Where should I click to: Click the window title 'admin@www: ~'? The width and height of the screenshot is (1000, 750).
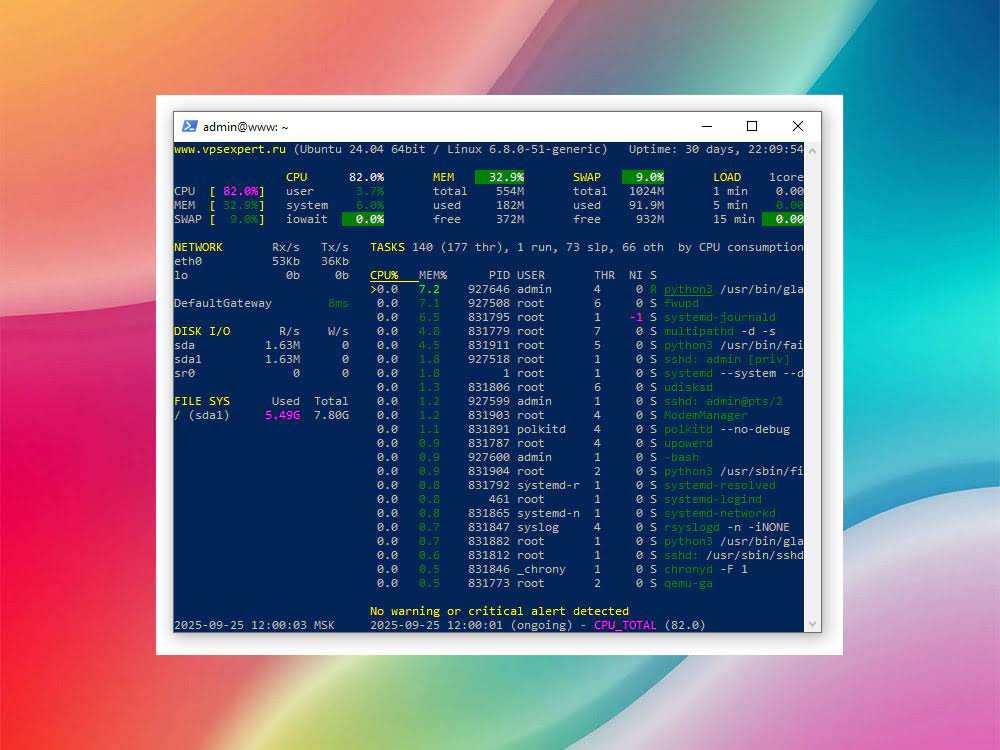(246, 127)
